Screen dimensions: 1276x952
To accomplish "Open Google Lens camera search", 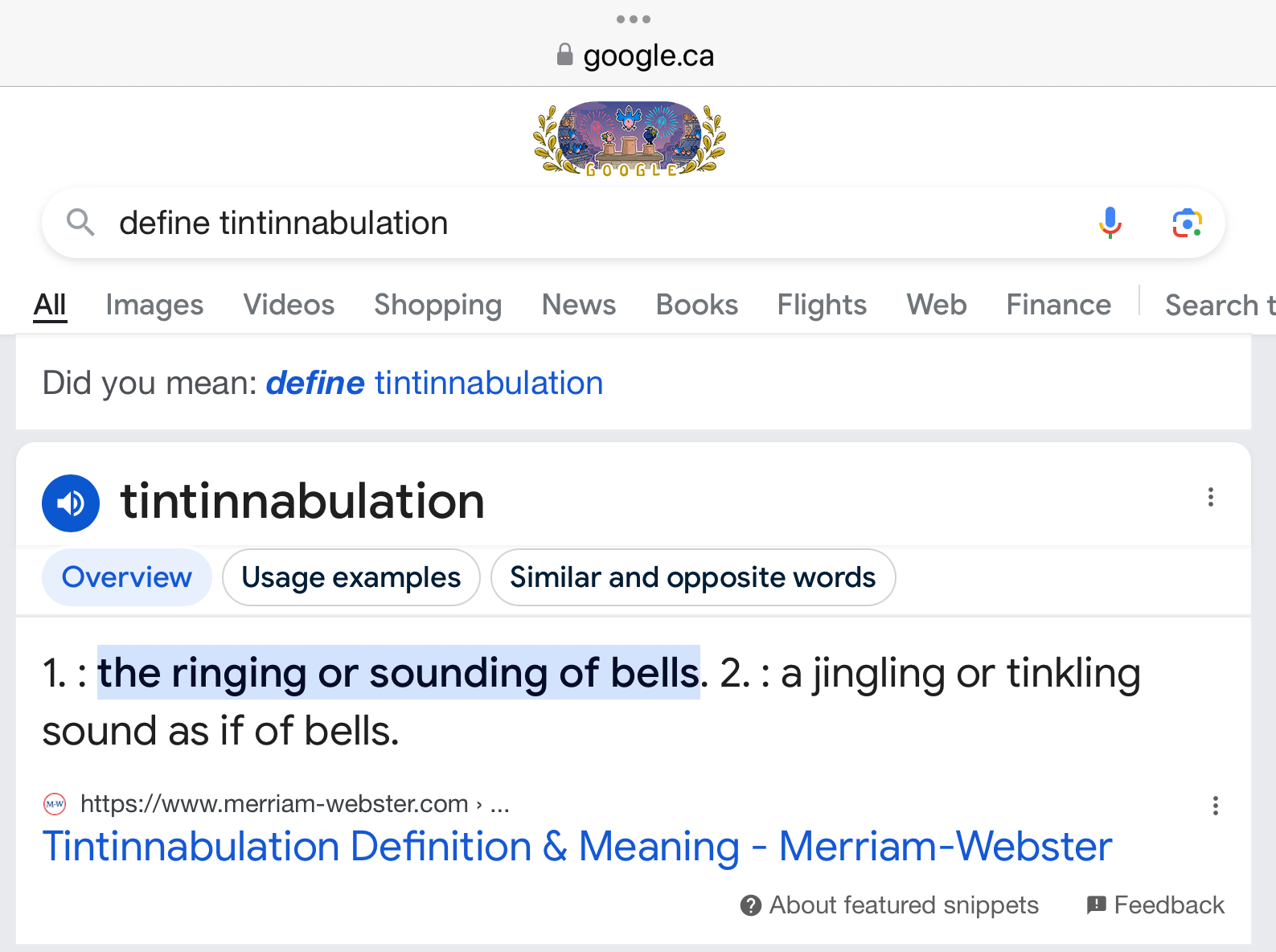I will pyautogui.click(x=1187, y=223).
